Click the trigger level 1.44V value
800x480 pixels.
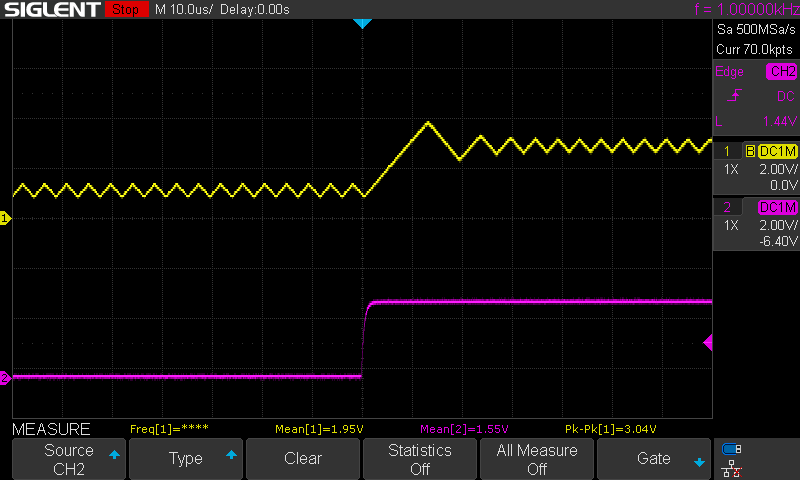(x=780, y=121)
